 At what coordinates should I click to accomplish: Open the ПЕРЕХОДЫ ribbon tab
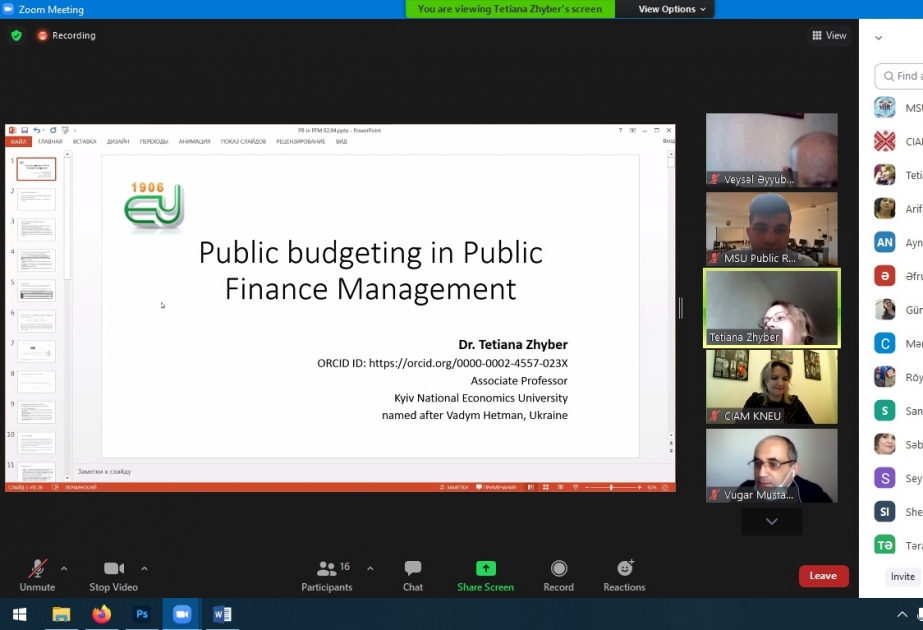tap(154, 141)
